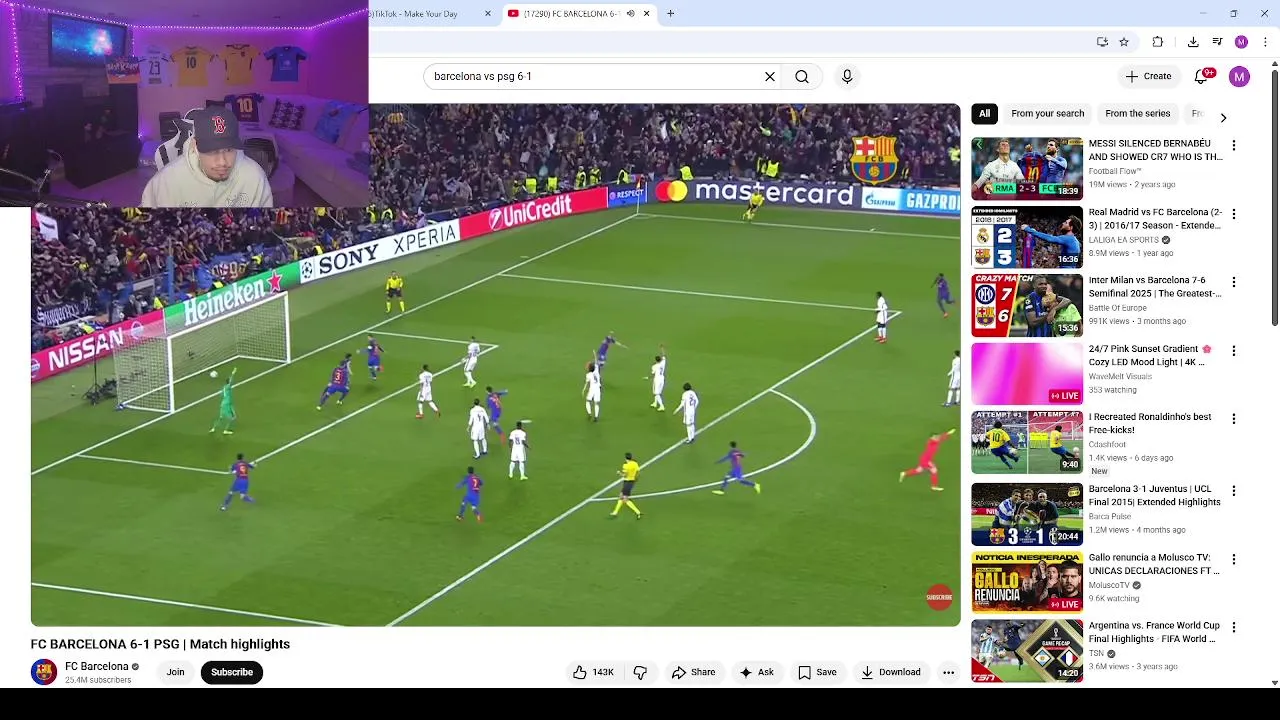
Task: Open options for Pink Sunset Gradient video
Action: point(1233,351)
